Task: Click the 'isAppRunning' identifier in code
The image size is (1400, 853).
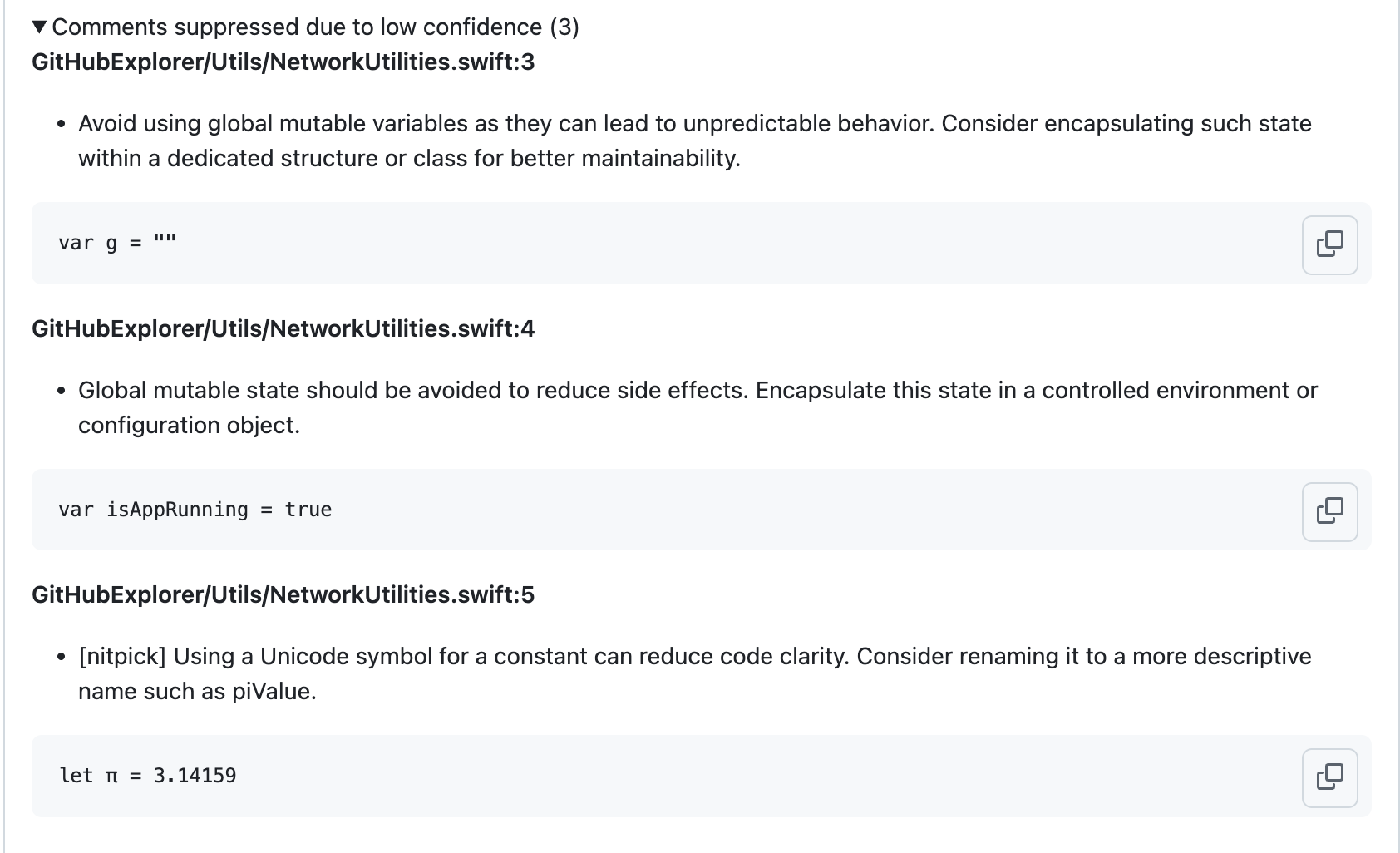Action: coord(177,510)
